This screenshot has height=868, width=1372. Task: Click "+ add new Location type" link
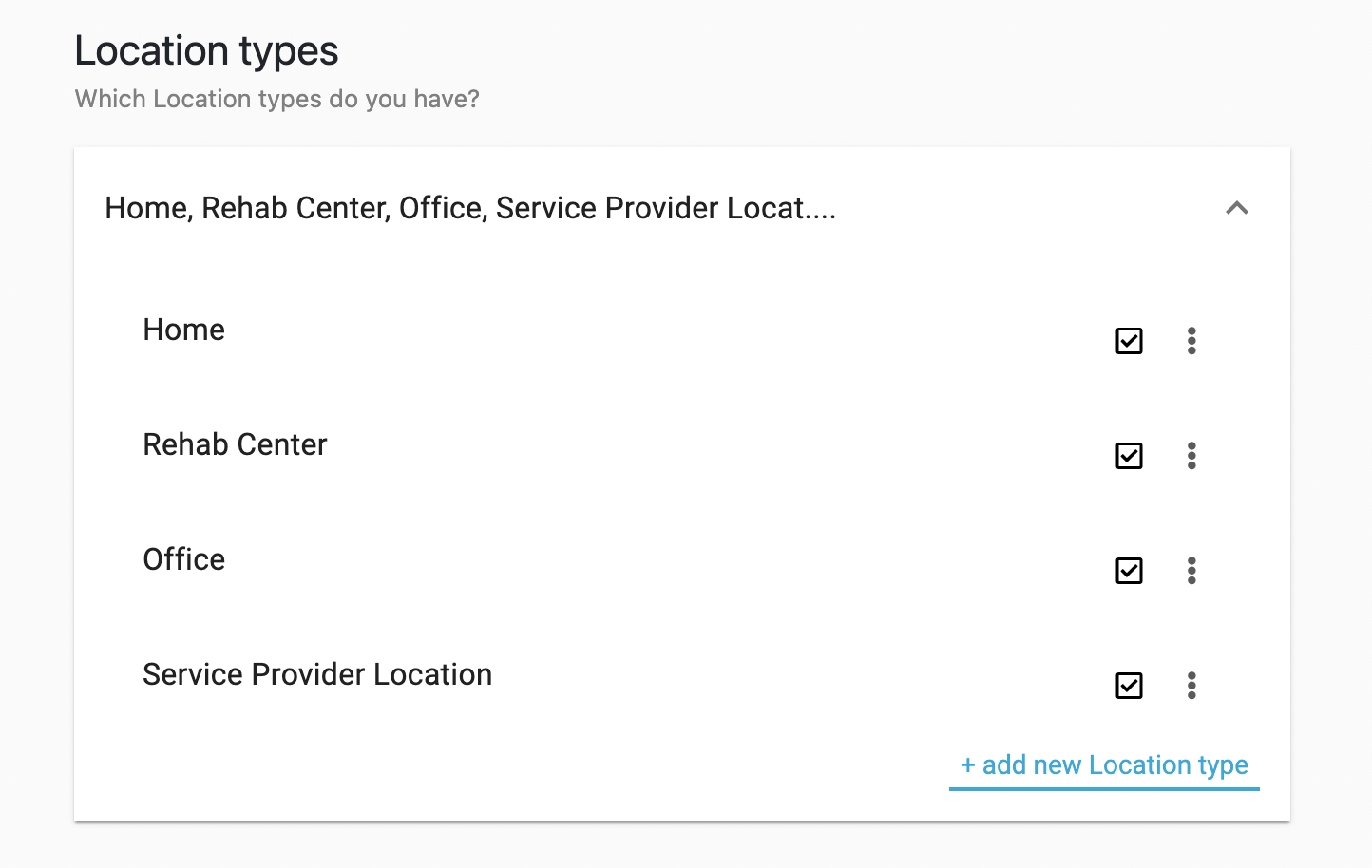1104,765
